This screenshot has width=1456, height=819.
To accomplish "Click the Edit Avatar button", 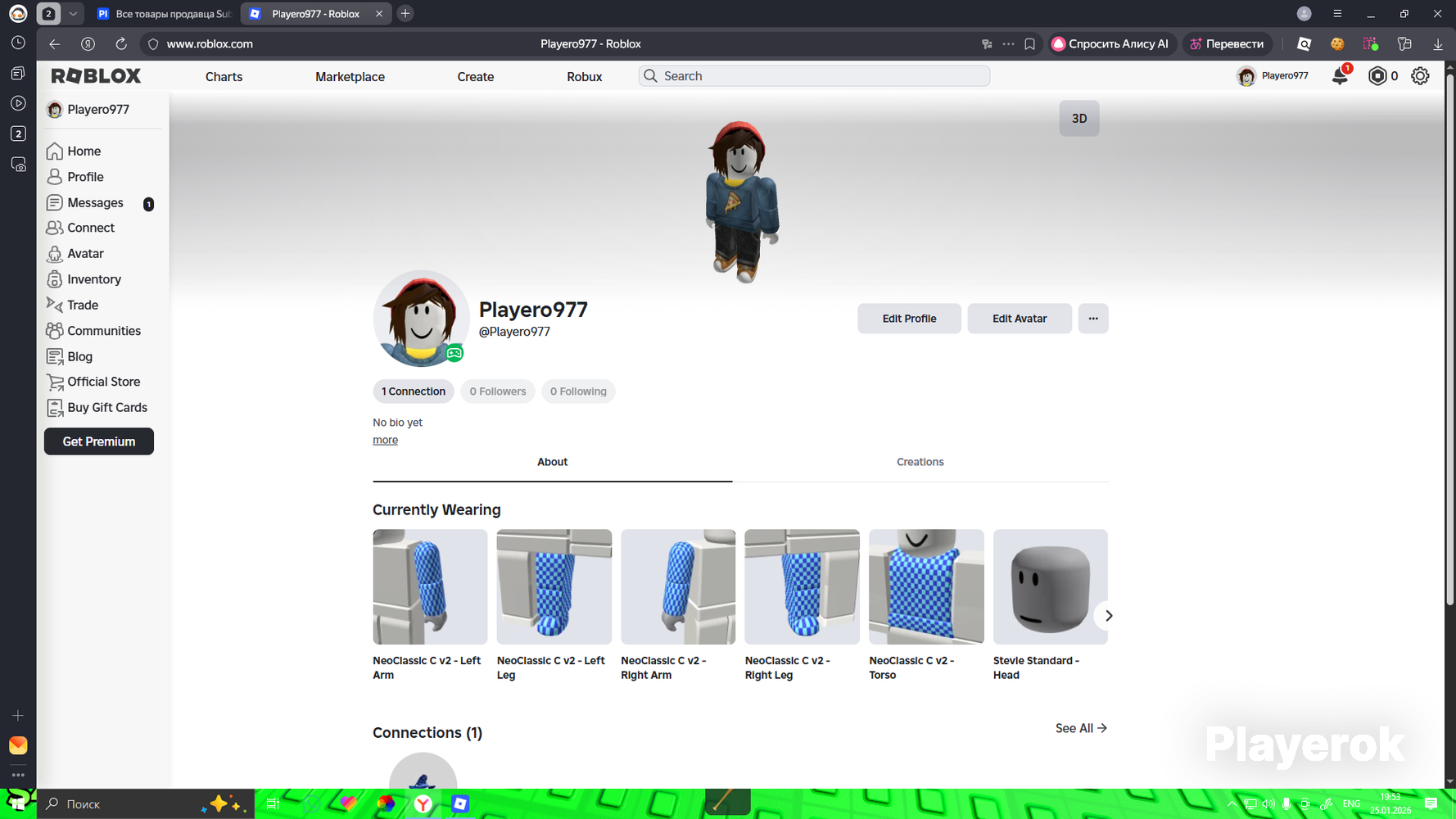I will [x=1020, y=319].
